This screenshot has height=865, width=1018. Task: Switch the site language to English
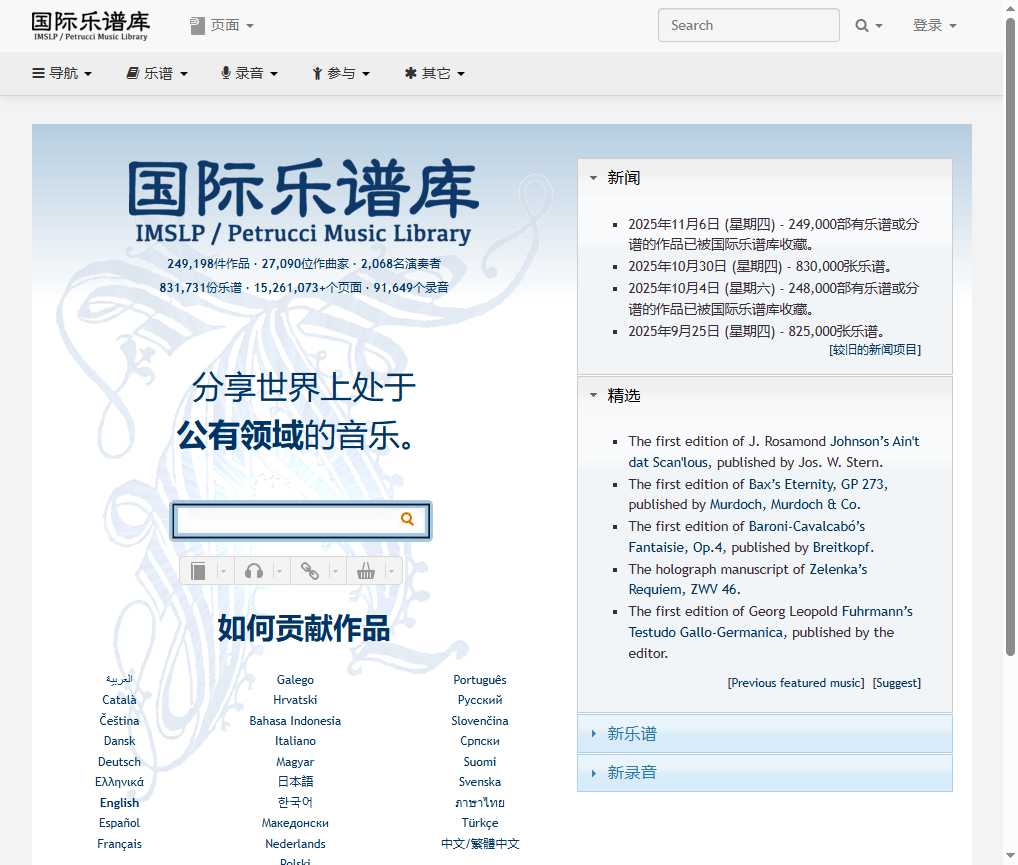click(x=119, y=802)
